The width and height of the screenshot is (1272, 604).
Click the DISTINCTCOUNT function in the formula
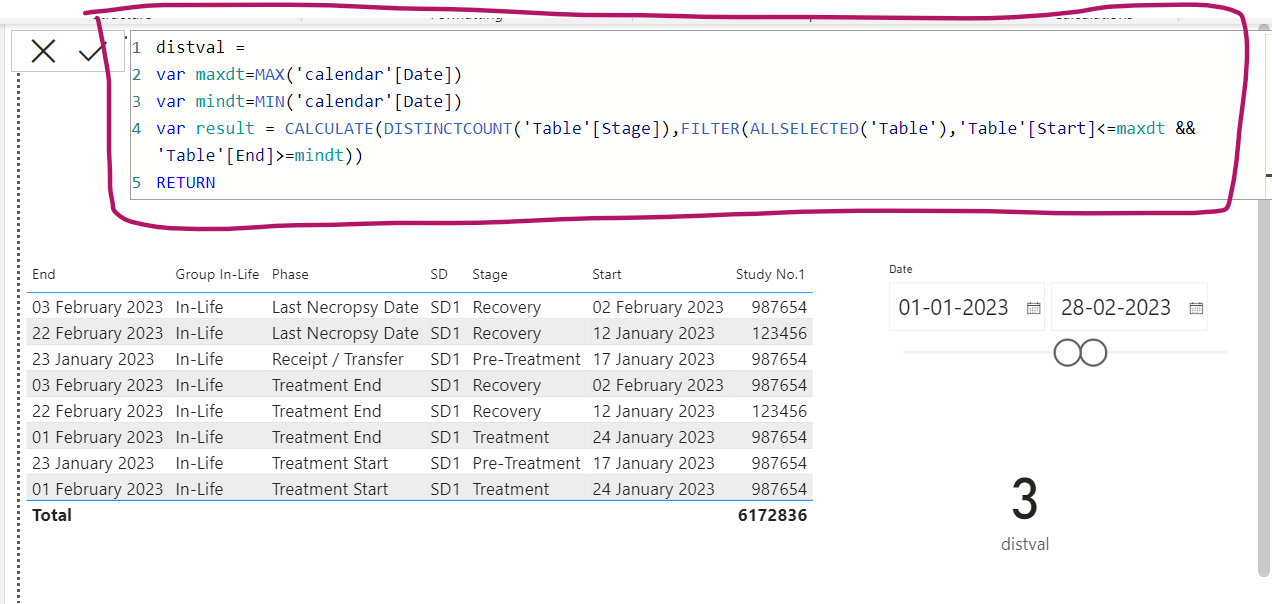(x=447, y=128)
